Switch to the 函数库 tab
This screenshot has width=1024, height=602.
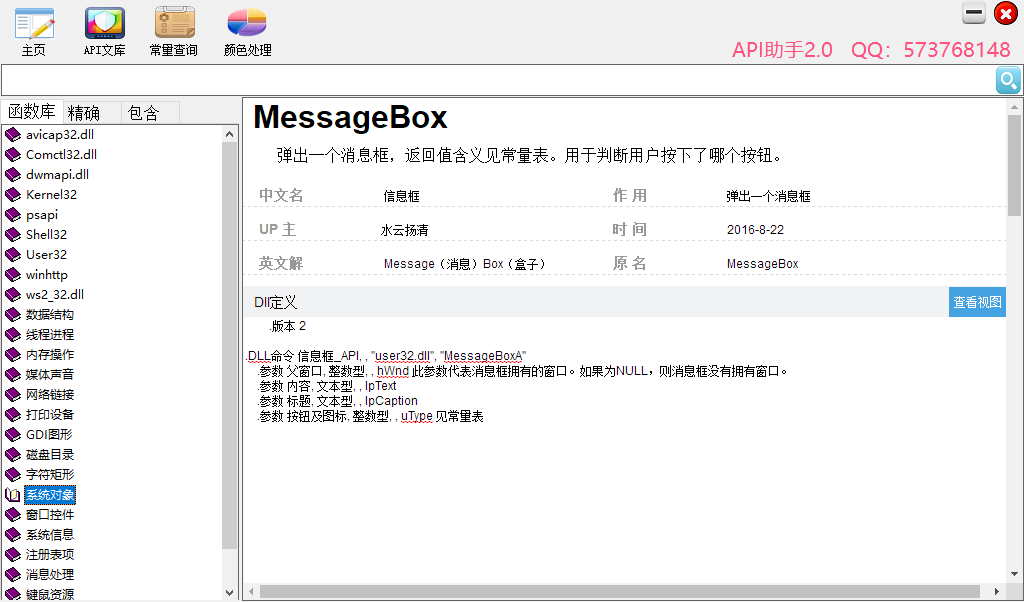pos(32,112)
